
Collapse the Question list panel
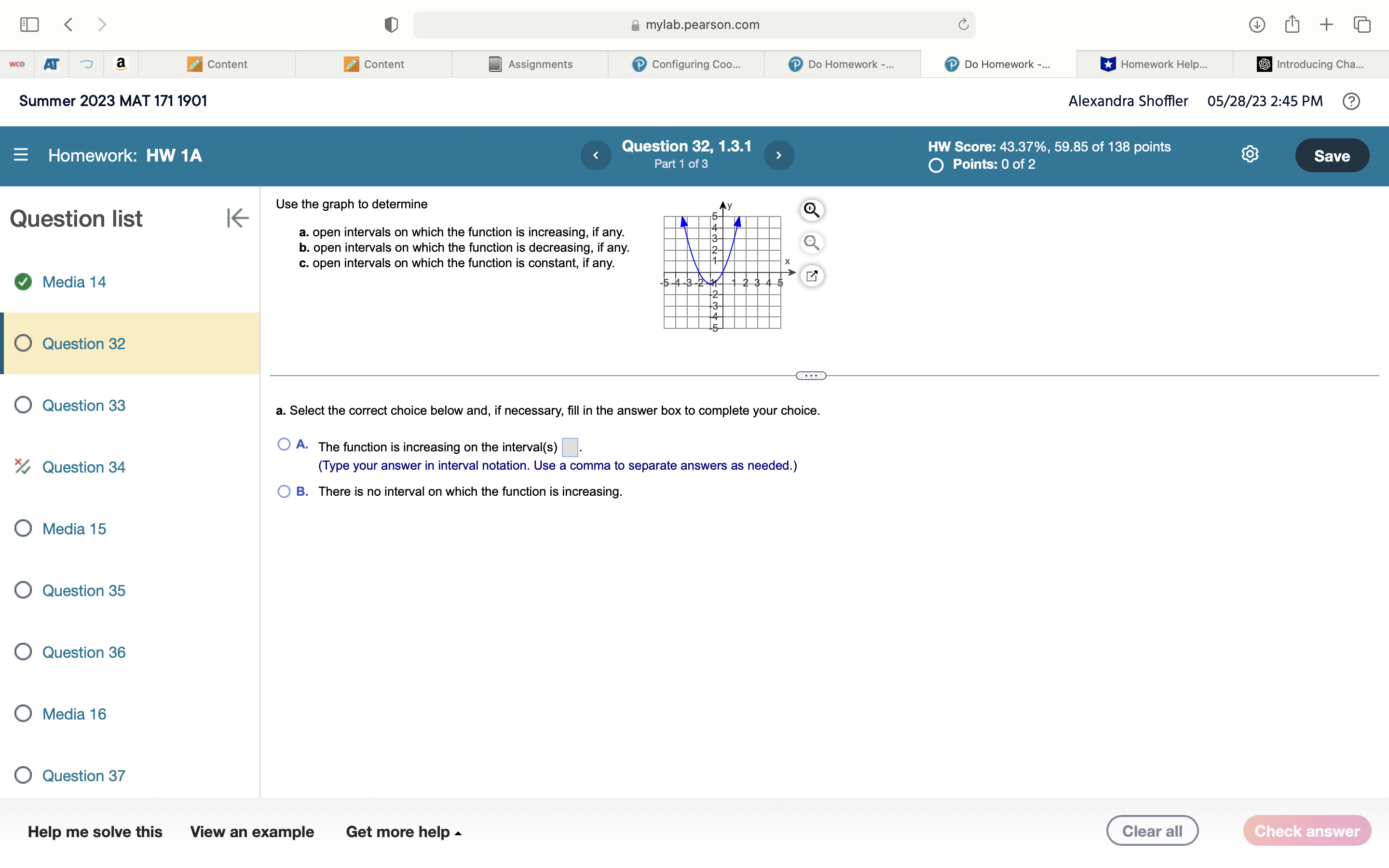237,217
